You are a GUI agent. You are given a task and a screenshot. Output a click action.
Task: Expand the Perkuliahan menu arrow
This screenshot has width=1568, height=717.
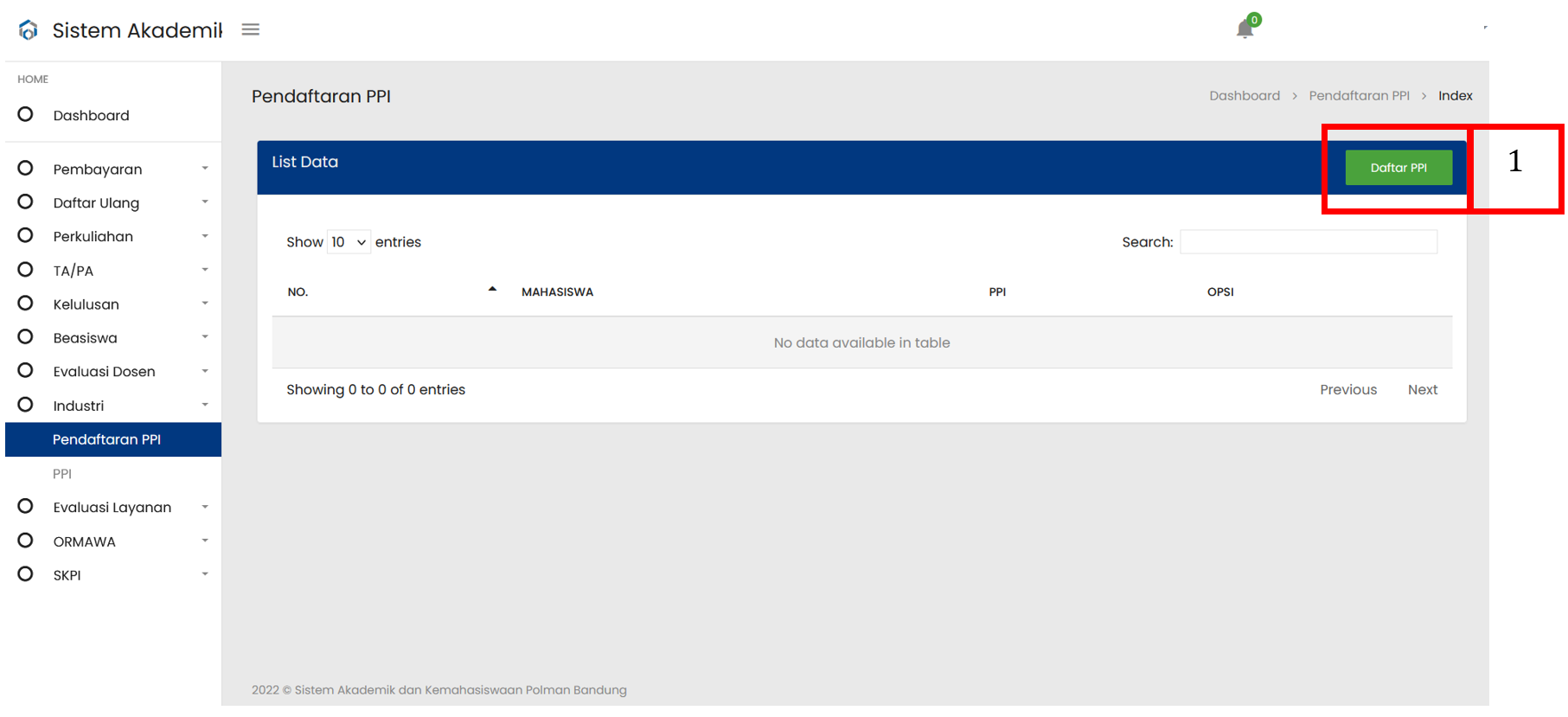[205, 236]
